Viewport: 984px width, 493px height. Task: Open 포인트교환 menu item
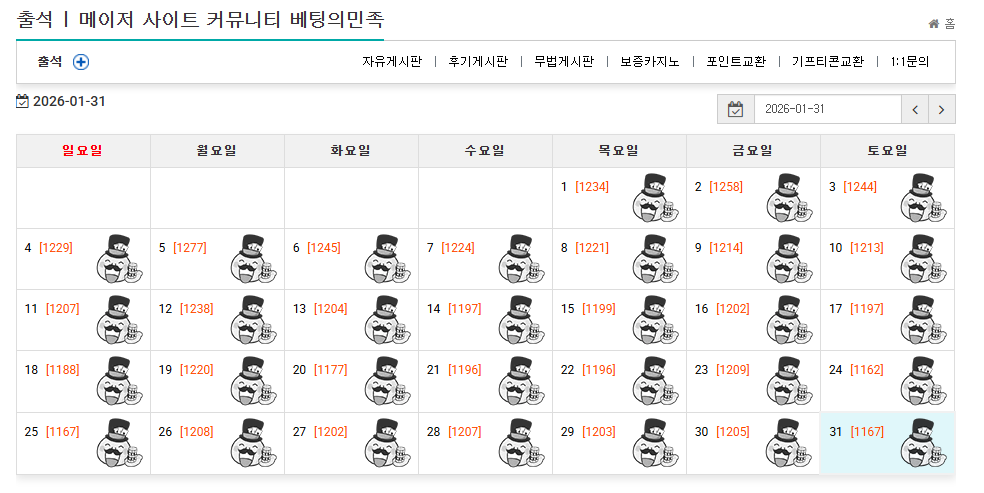[x=736, y=61]
